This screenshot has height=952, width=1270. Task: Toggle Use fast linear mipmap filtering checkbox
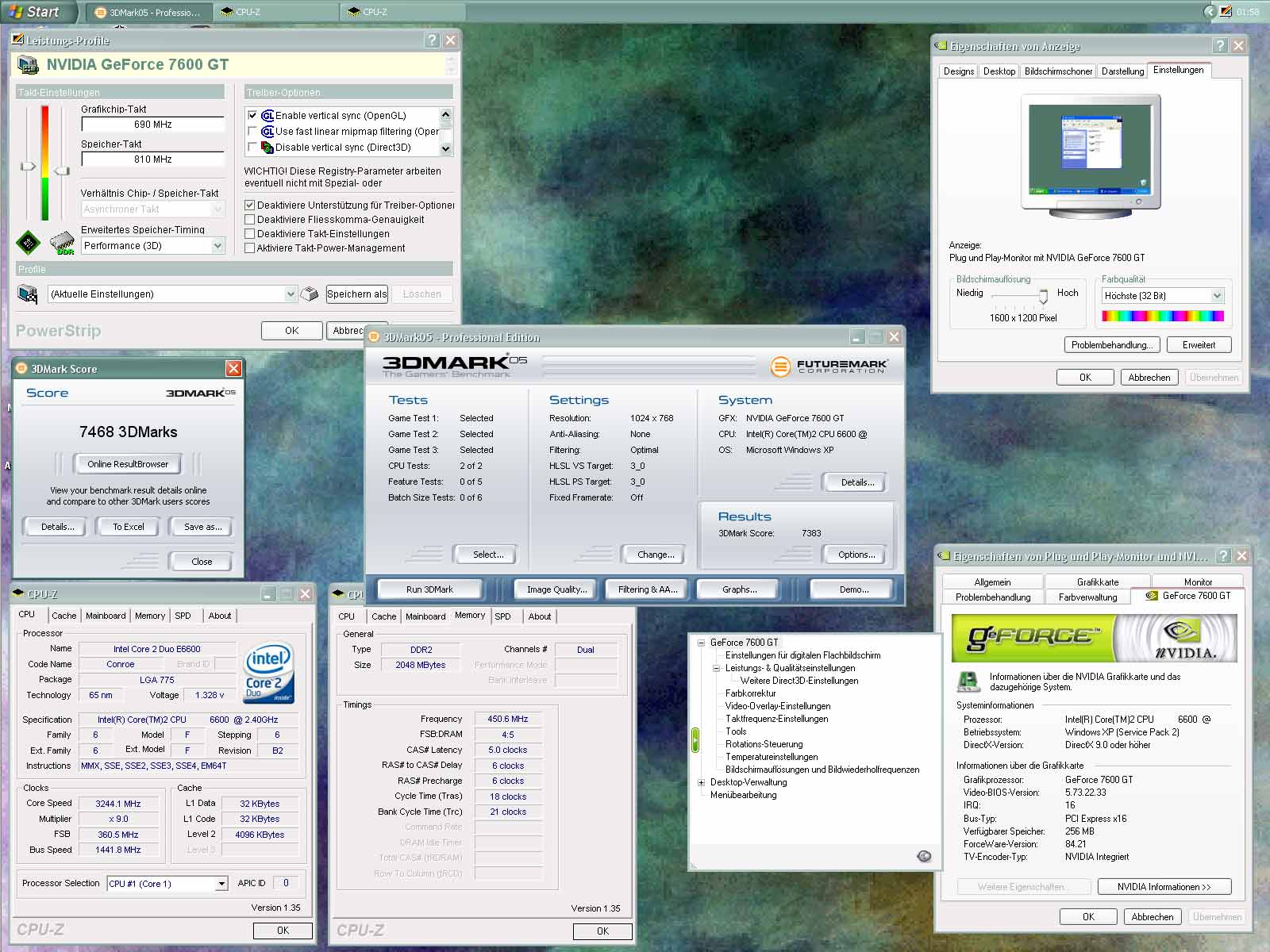click(x=252, y=132)
